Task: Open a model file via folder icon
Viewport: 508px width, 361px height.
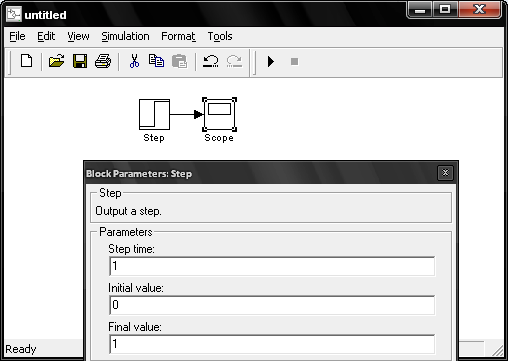Action: [56, 61]
